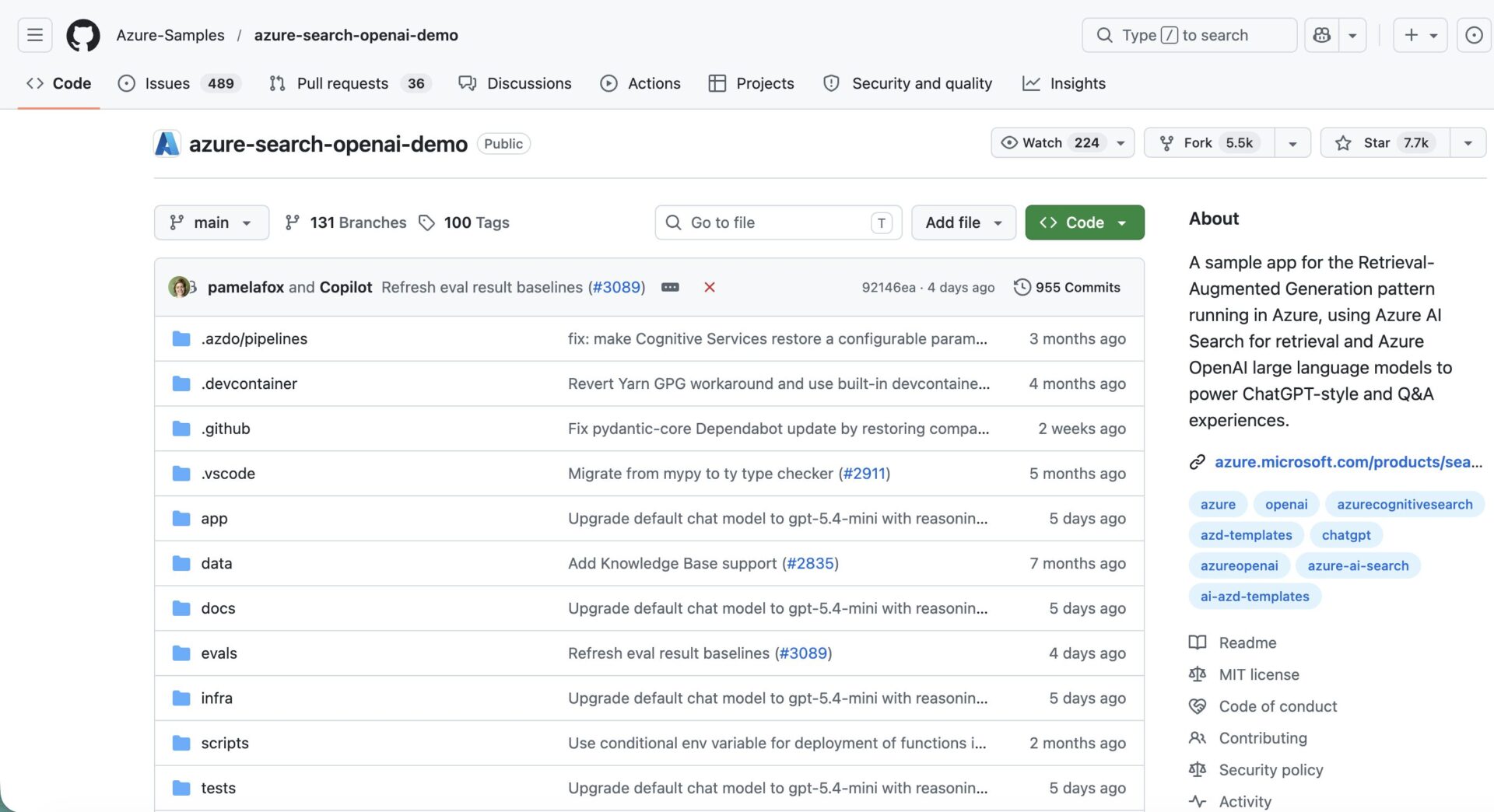
Task: Open the create new plus menu
Action: (1420, 35)
